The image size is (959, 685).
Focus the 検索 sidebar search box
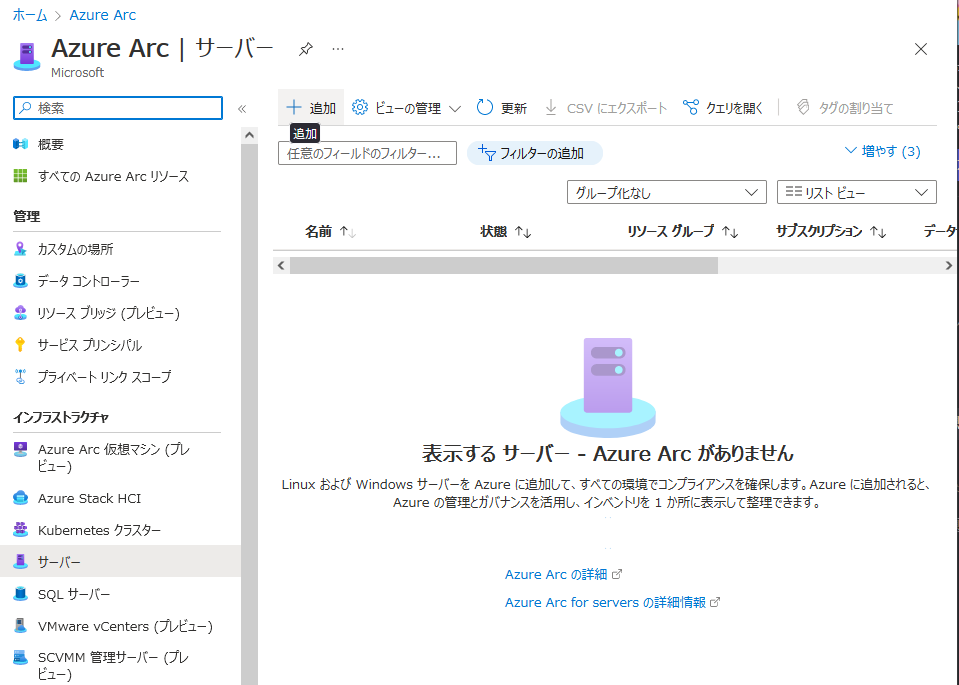tap(118, 108)
